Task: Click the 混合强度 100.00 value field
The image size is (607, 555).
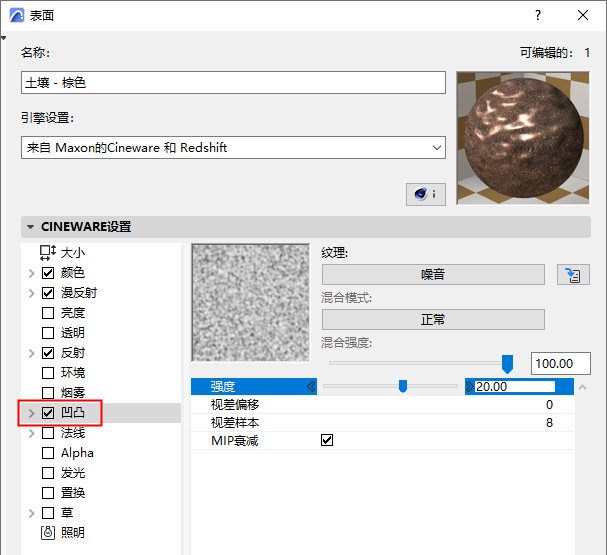Action: [x=561, y=363]
